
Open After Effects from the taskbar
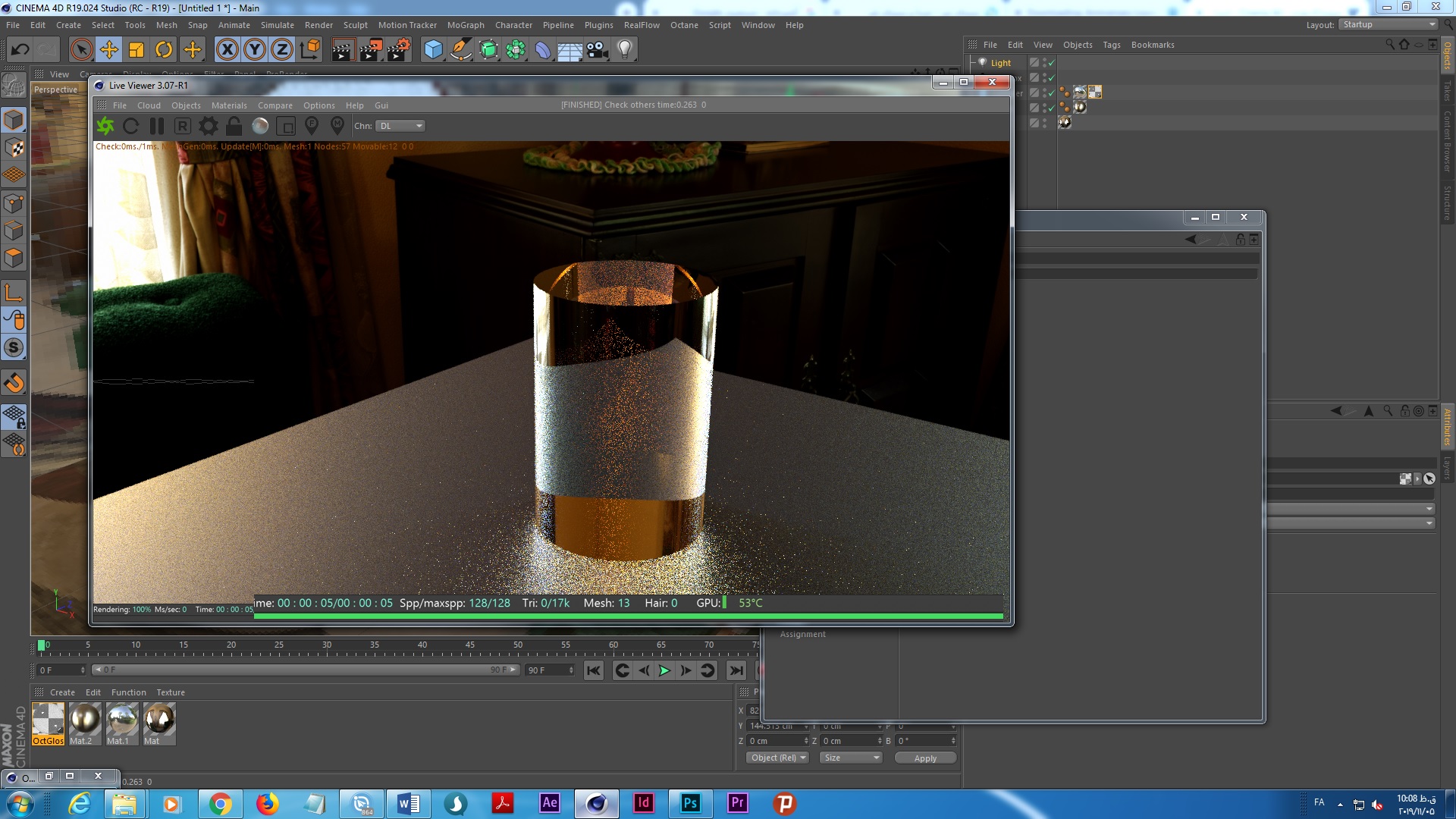pyautogui.click(x=550, y=803)
